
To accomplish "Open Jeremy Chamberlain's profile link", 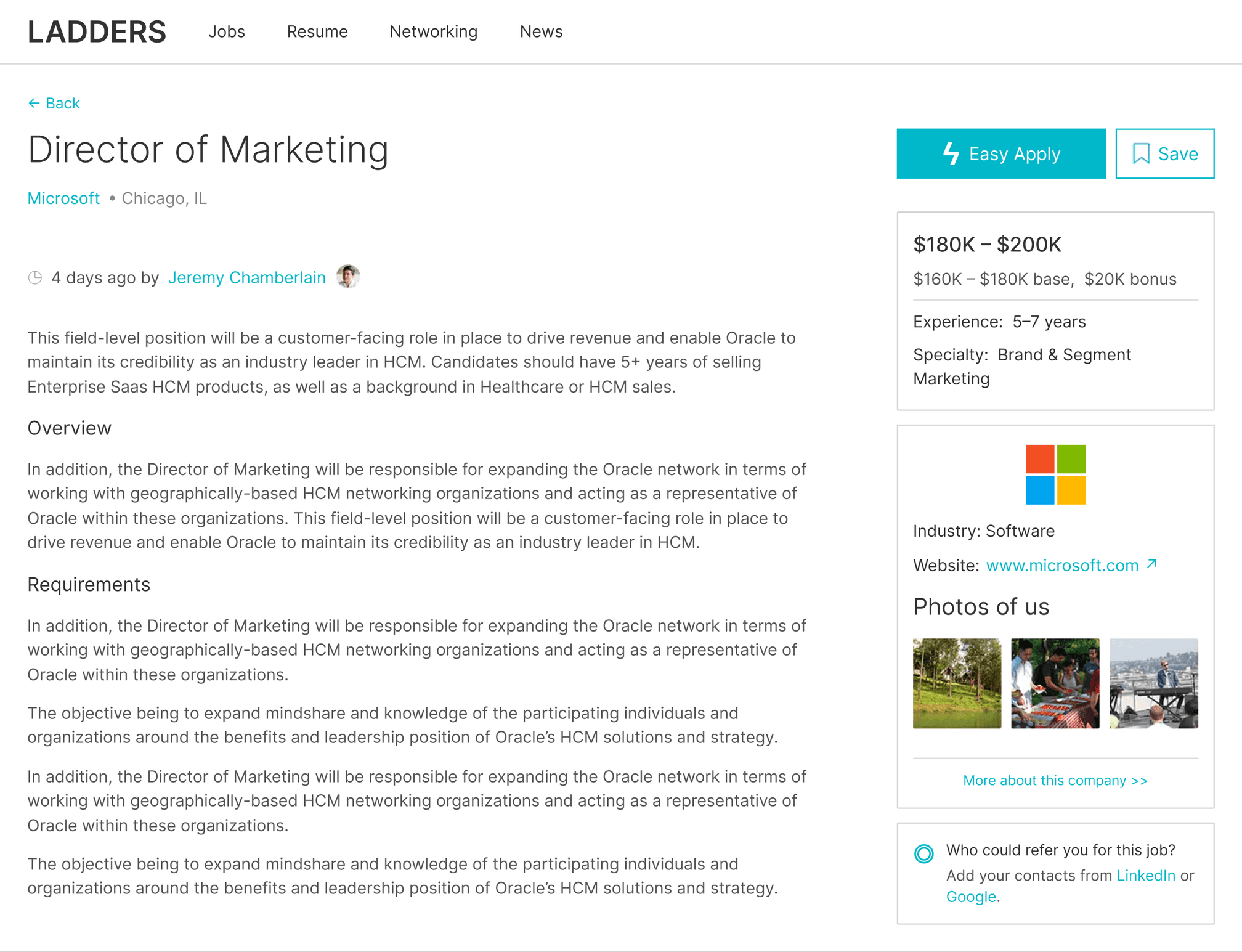I will [246, 277].
